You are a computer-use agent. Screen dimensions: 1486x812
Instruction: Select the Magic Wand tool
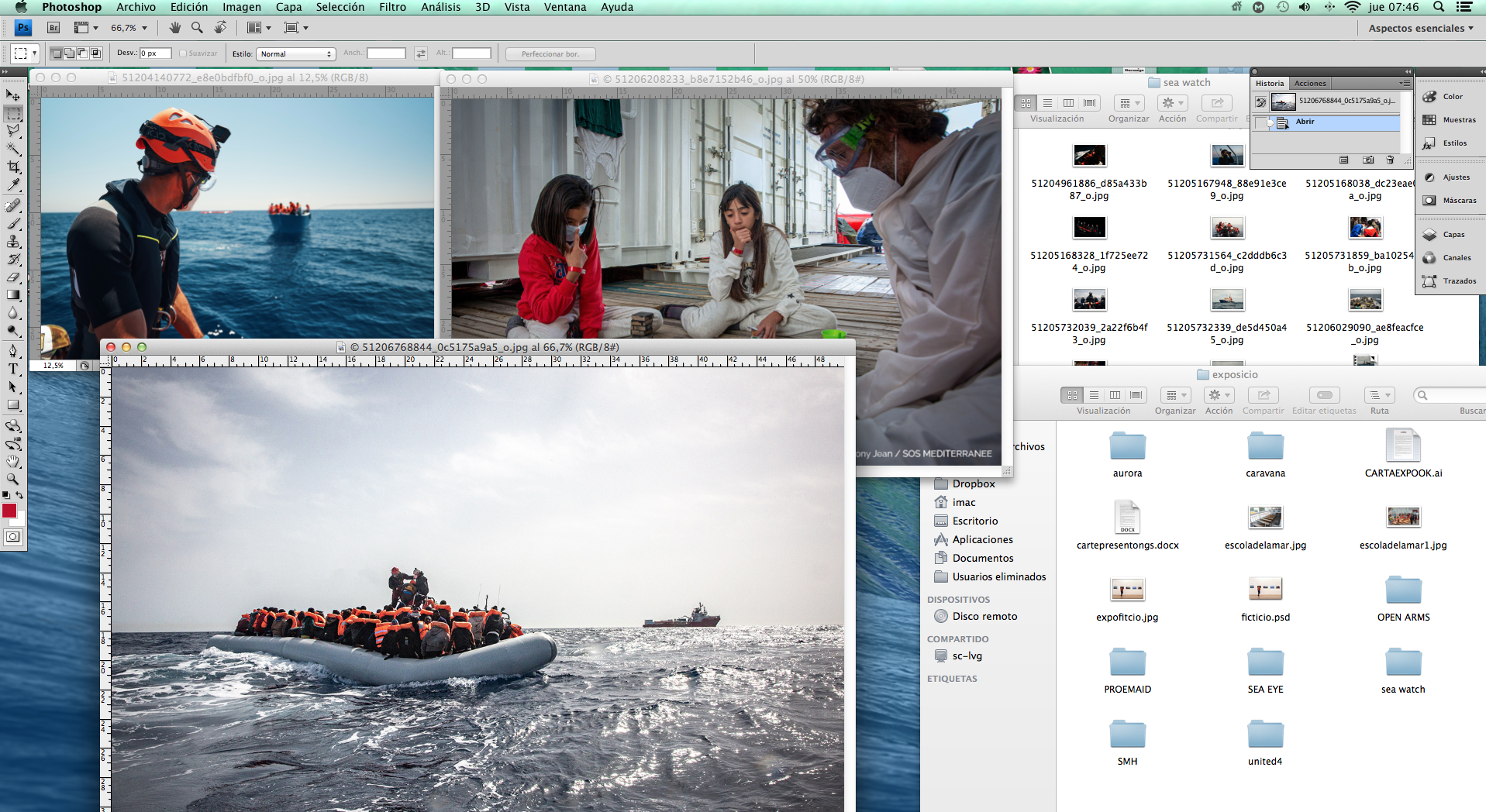pyautogui.click(x=13, y=149)
